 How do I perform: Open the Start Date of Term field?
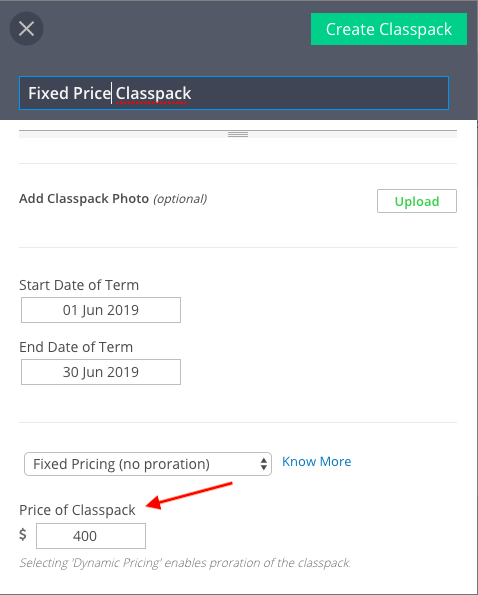click(x=101, y=310)
